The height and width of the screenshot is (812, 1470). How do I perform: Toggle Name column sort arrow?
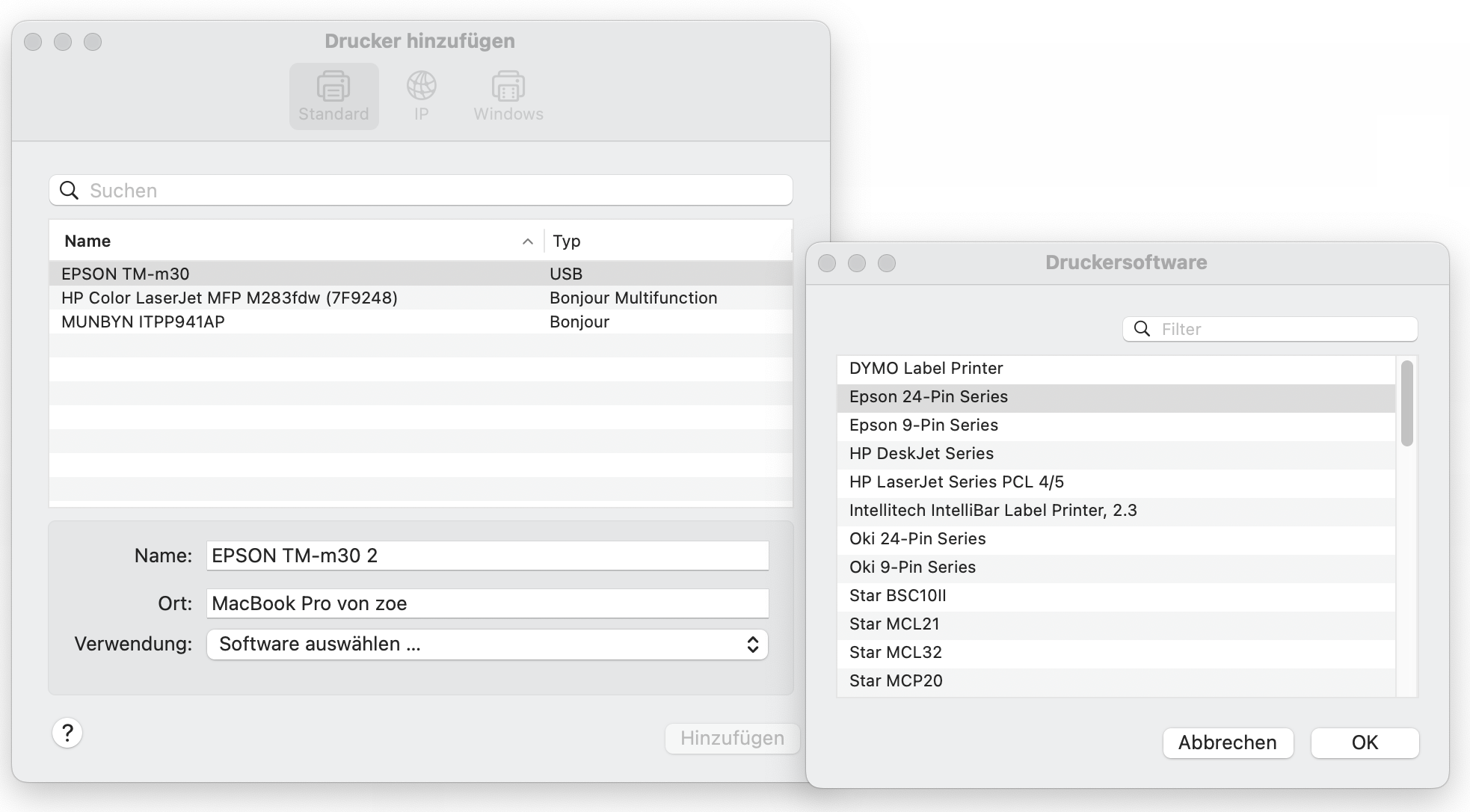coord(527,242)
